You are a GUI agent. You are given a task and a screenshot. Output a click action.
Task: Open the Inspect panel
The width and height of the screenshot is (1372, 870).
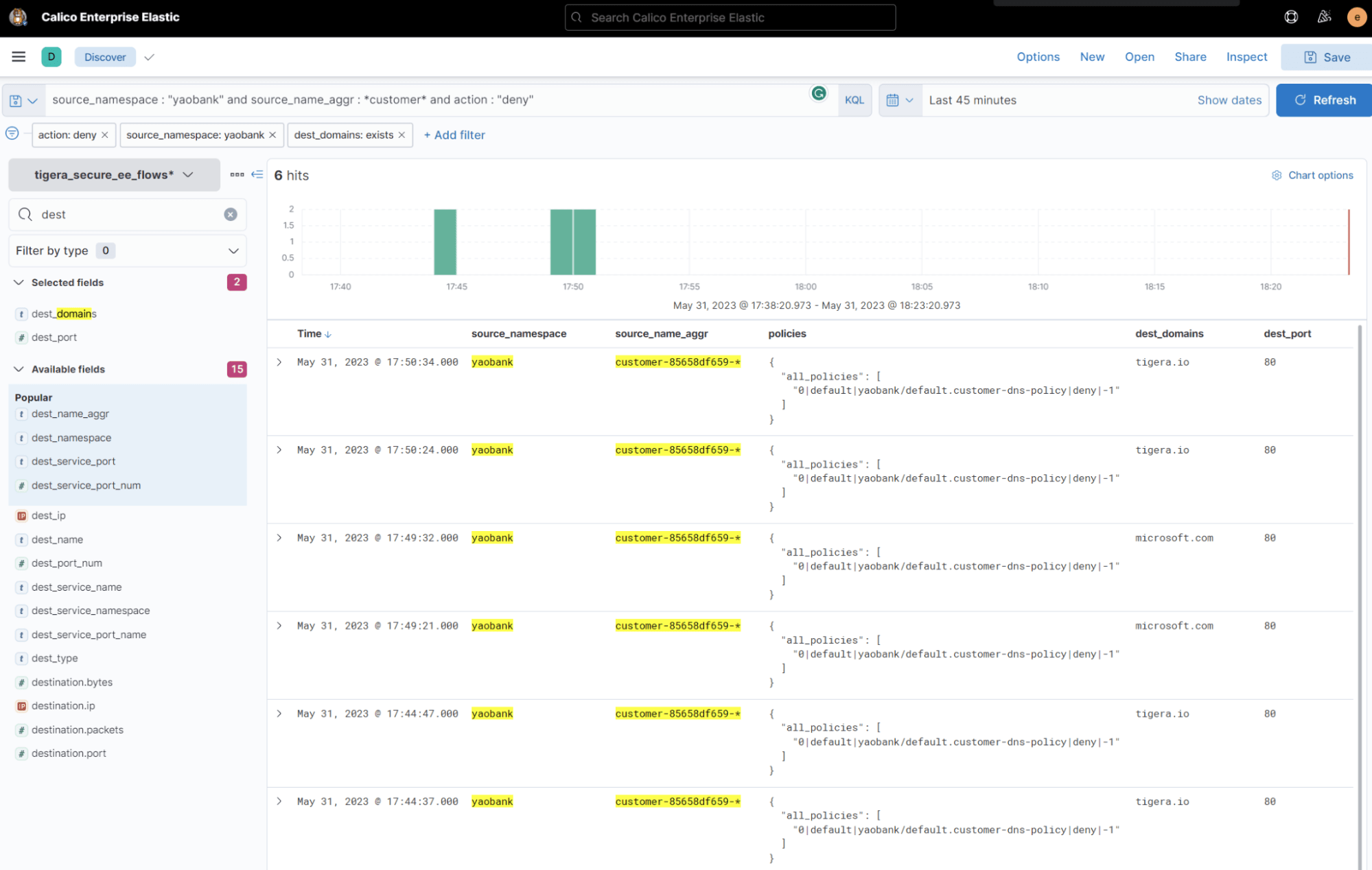click(x=1246, y=57)
